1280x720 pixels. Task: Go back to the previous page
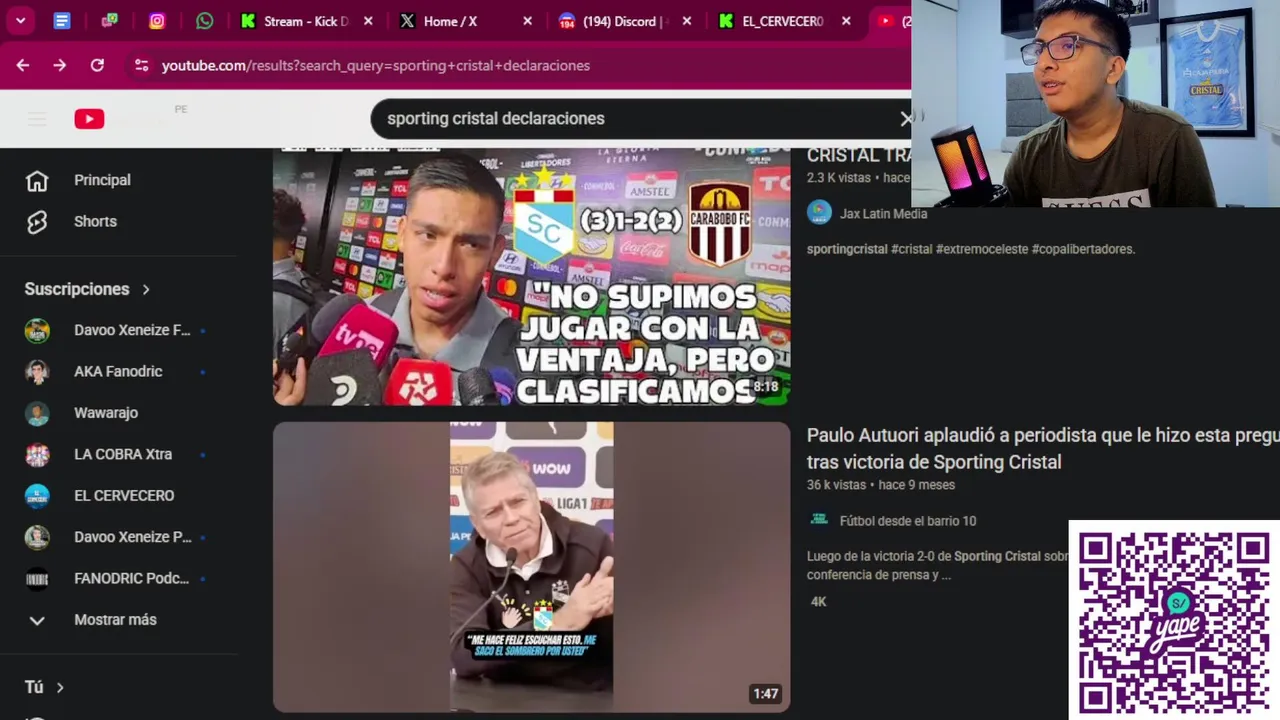[23, 65]
